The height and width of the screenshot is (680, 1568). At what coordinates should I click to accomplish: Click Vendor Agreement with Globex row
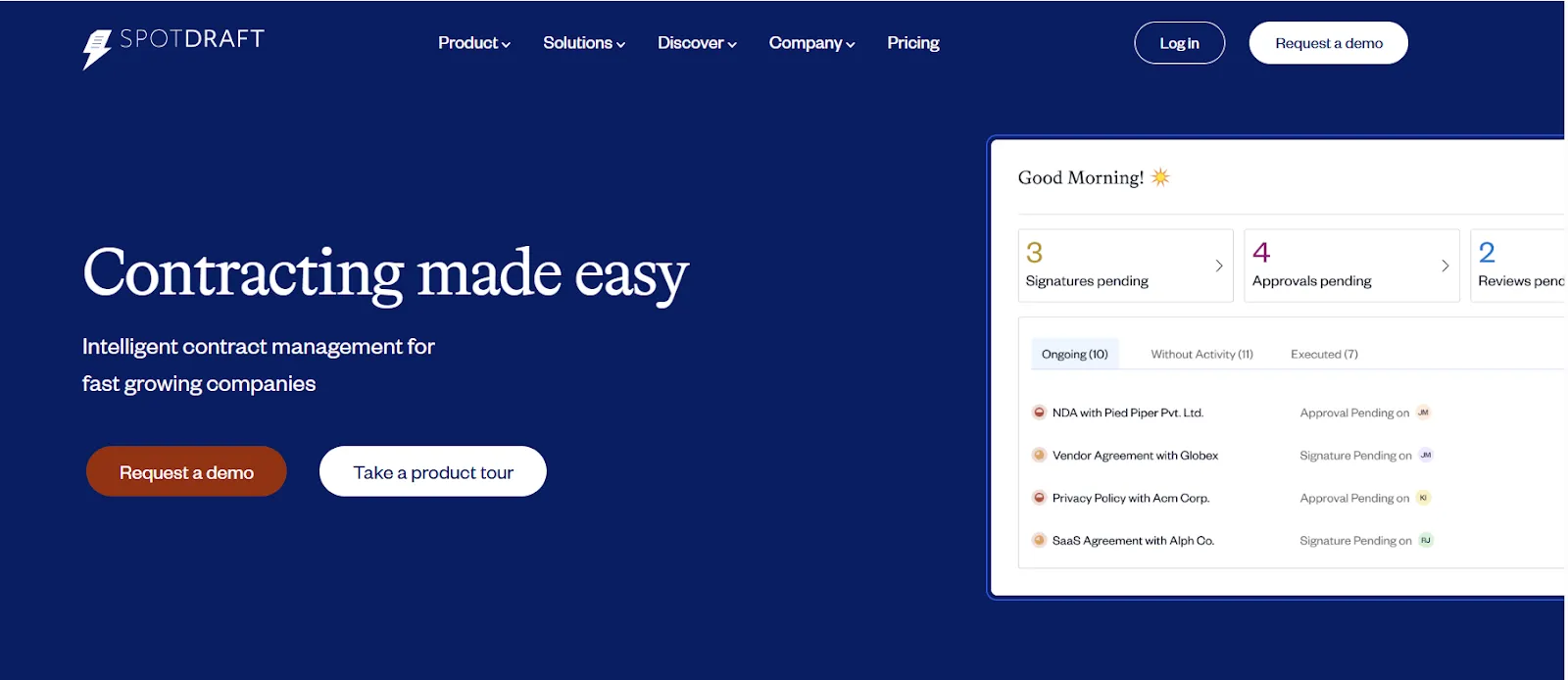1135,455
